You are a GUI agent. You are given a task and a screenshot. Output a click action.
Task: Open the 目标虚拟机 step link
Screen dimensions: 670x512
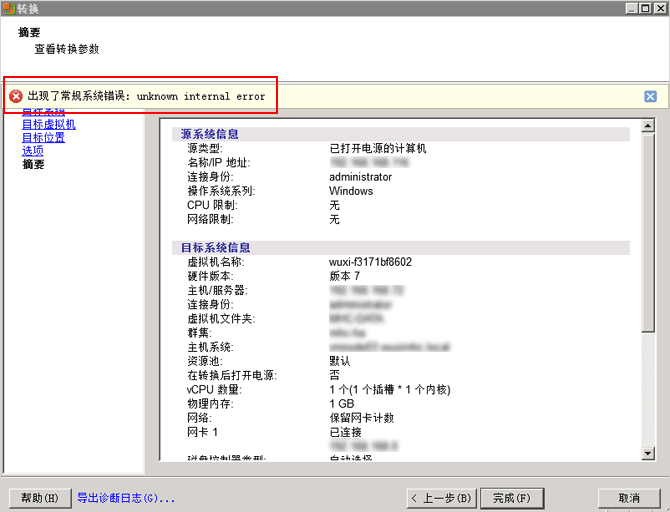tap(49, 124)
